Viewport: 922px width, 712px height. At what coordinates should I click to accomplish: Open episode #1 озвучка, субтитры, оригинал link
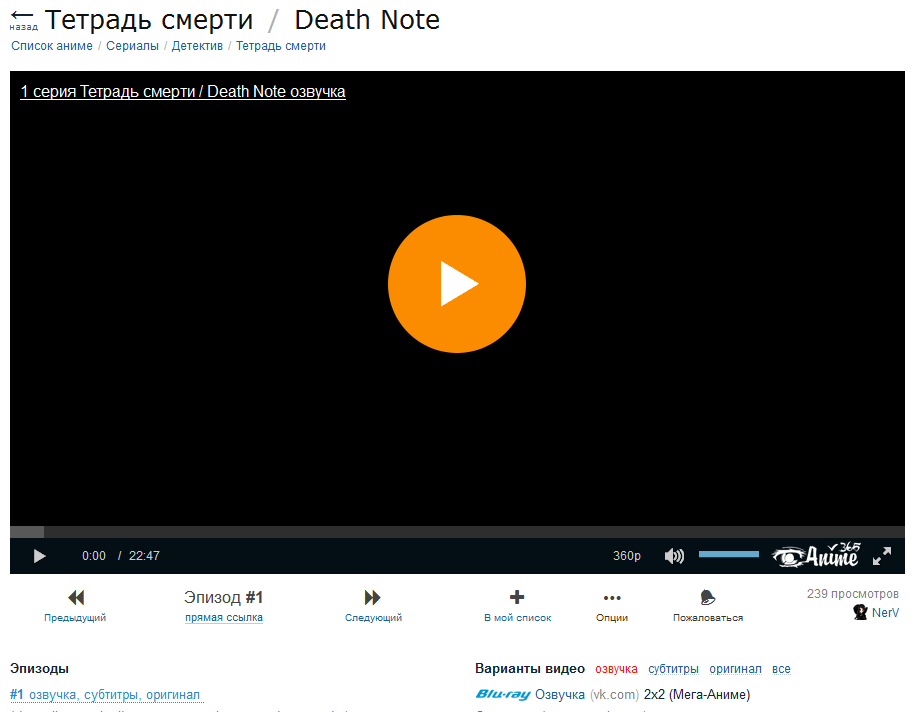coord(106,695)
